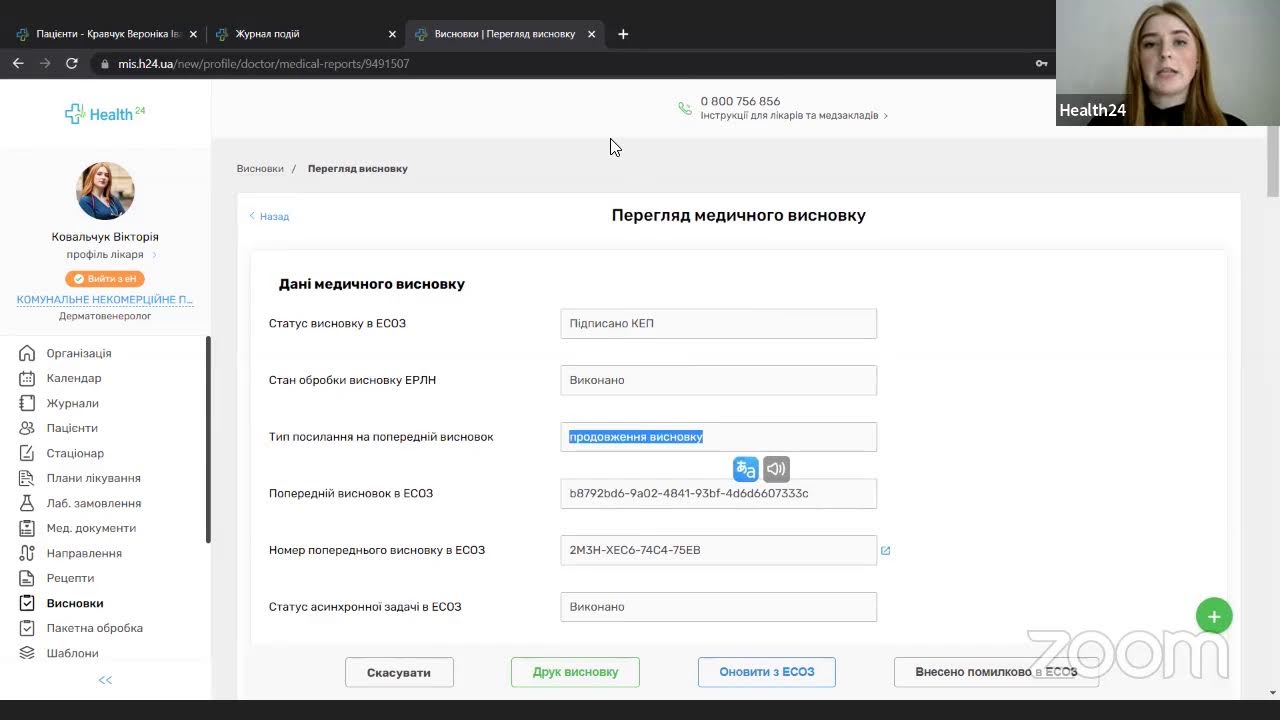The height and width of the screenshot is (720, 1280).
Task: Go back with browser back arrow
Action: (x=18, y=63)
